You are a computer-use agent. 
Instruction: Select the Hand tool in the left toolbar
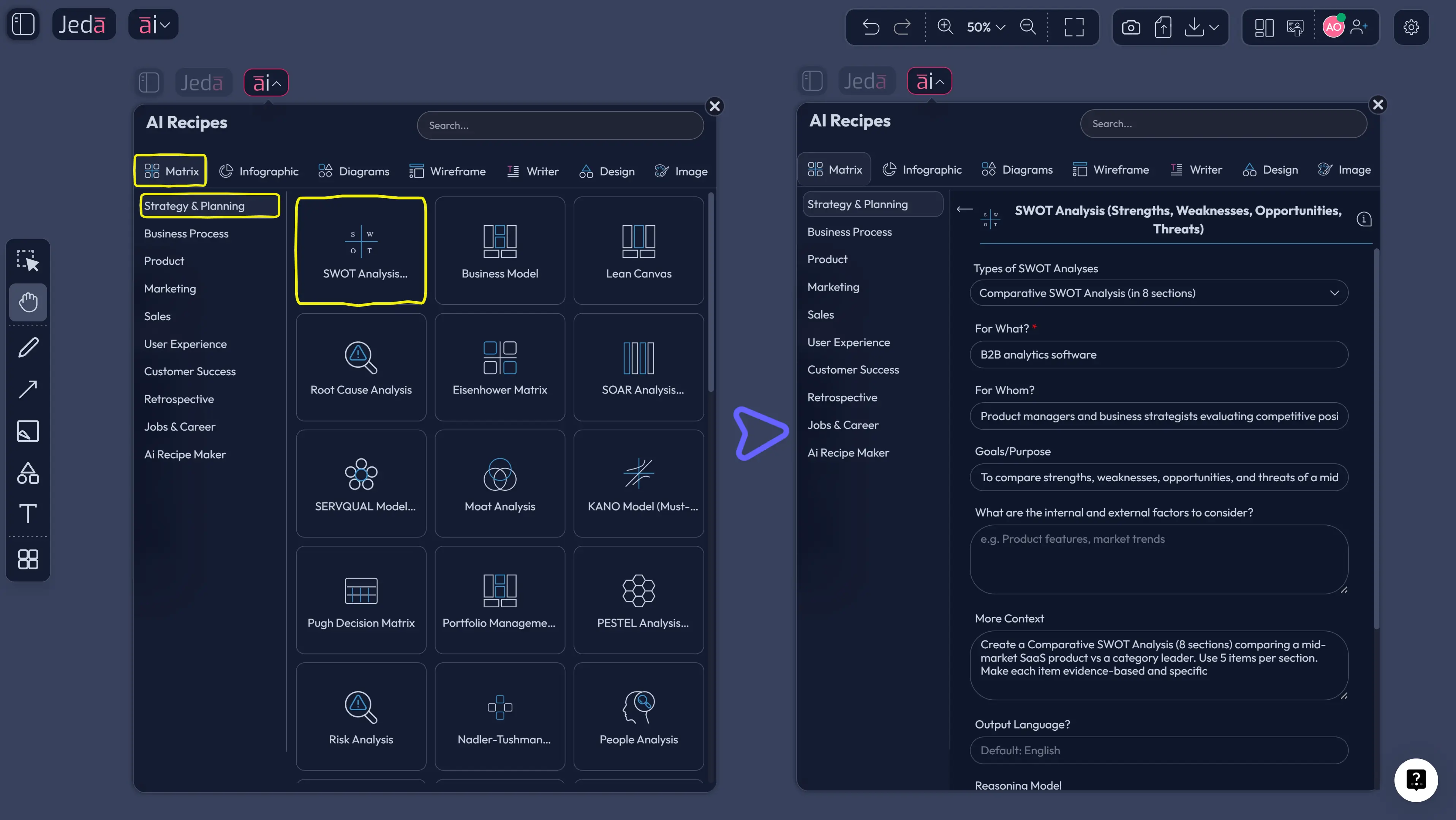click(28, 302)
